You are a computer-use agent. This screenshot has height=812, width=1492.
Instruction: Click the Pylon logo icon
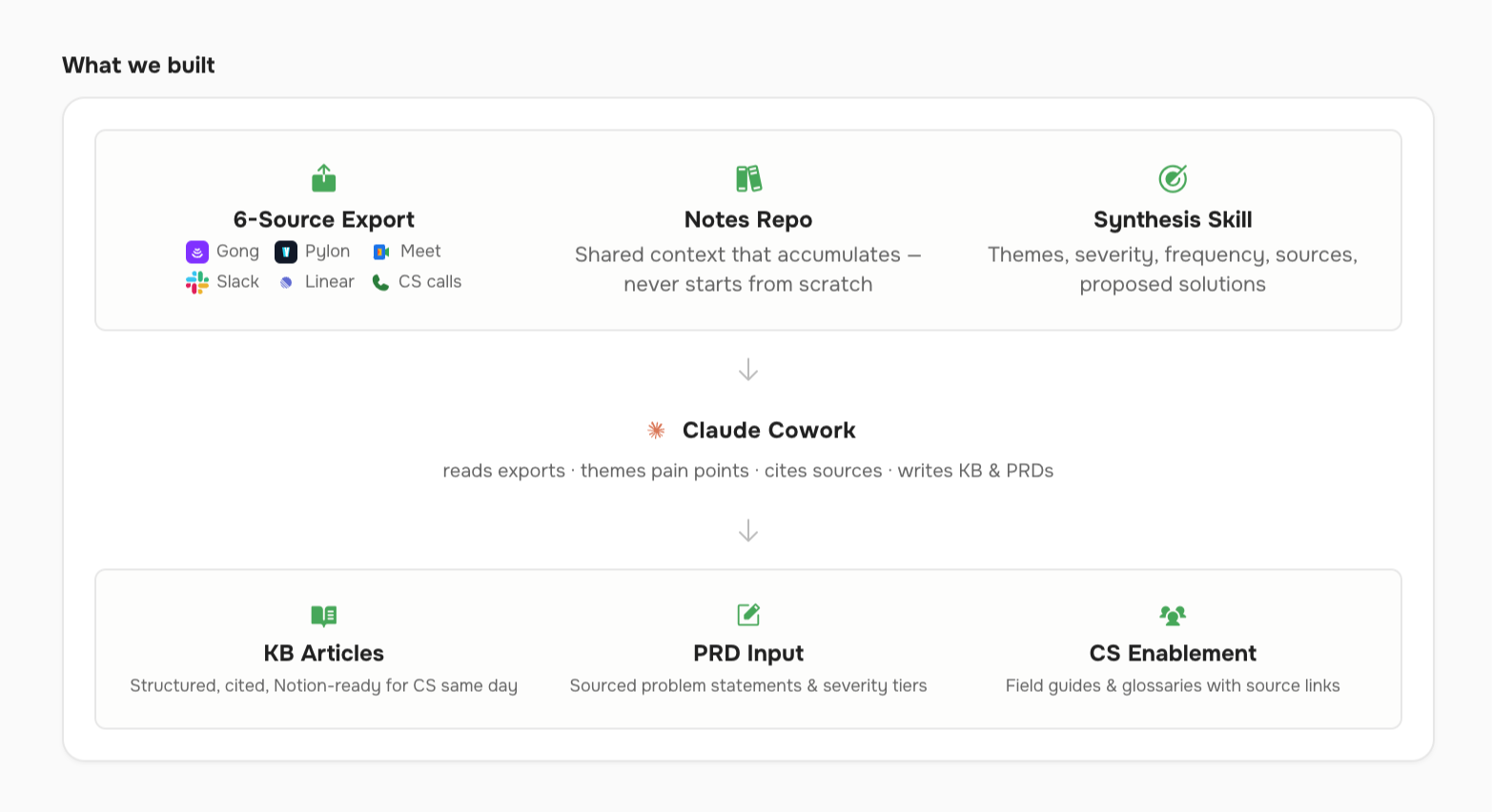click(286, 252)
